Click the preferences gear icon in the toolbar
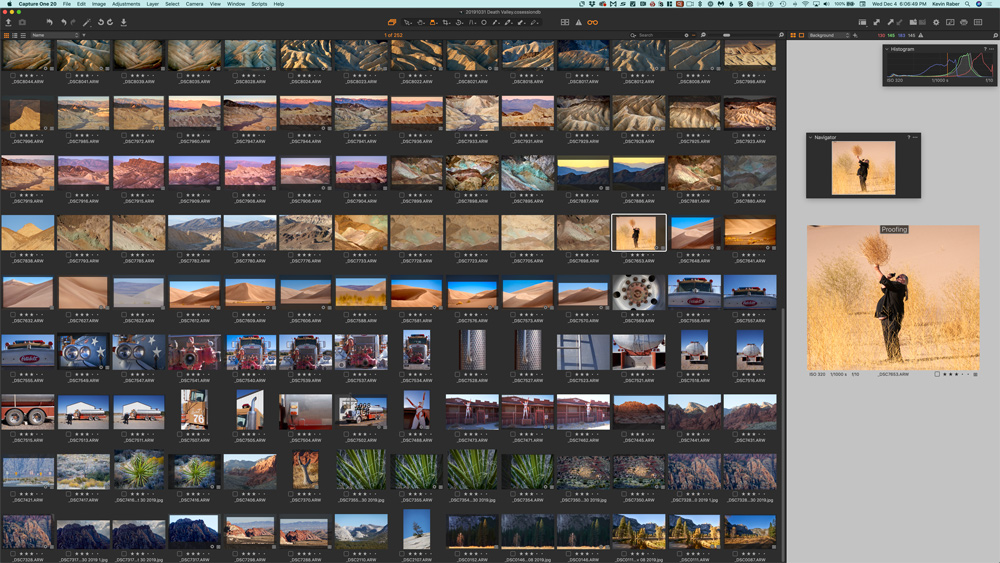1000x563 pixels. click(x=936, y=22)
